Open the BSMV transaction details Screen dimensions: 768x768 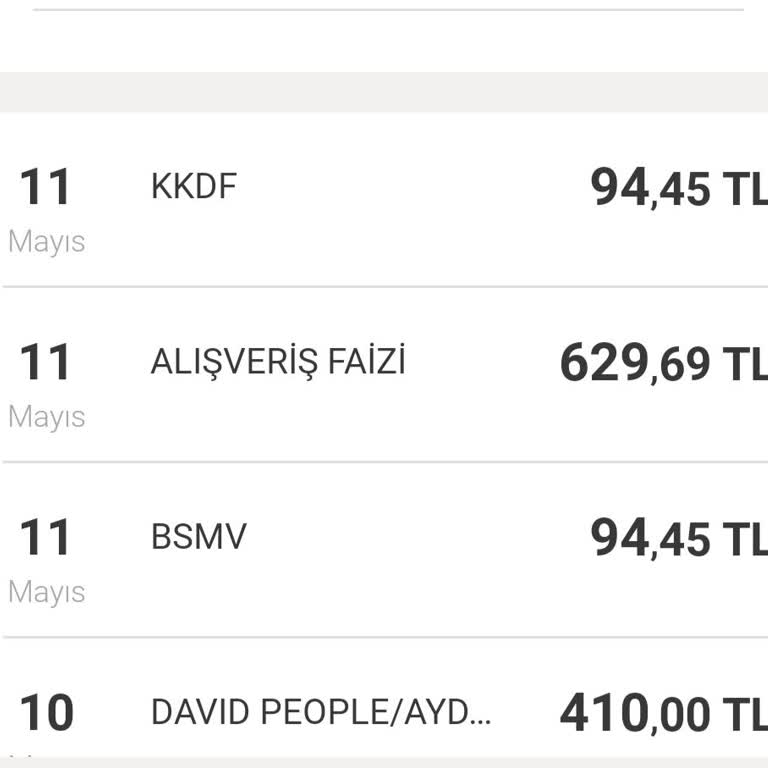pos(198,537)
